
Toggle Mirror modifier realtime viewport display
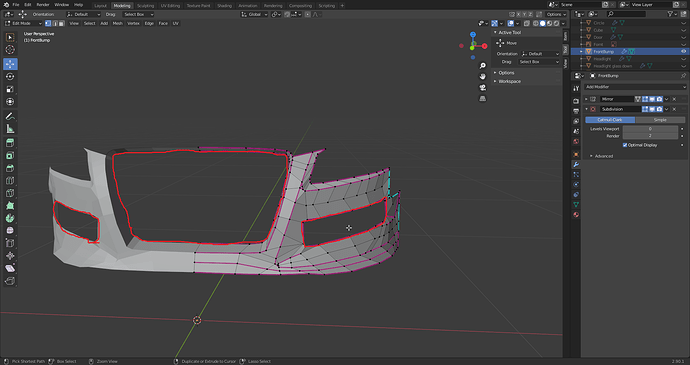[x=652, y=99]
